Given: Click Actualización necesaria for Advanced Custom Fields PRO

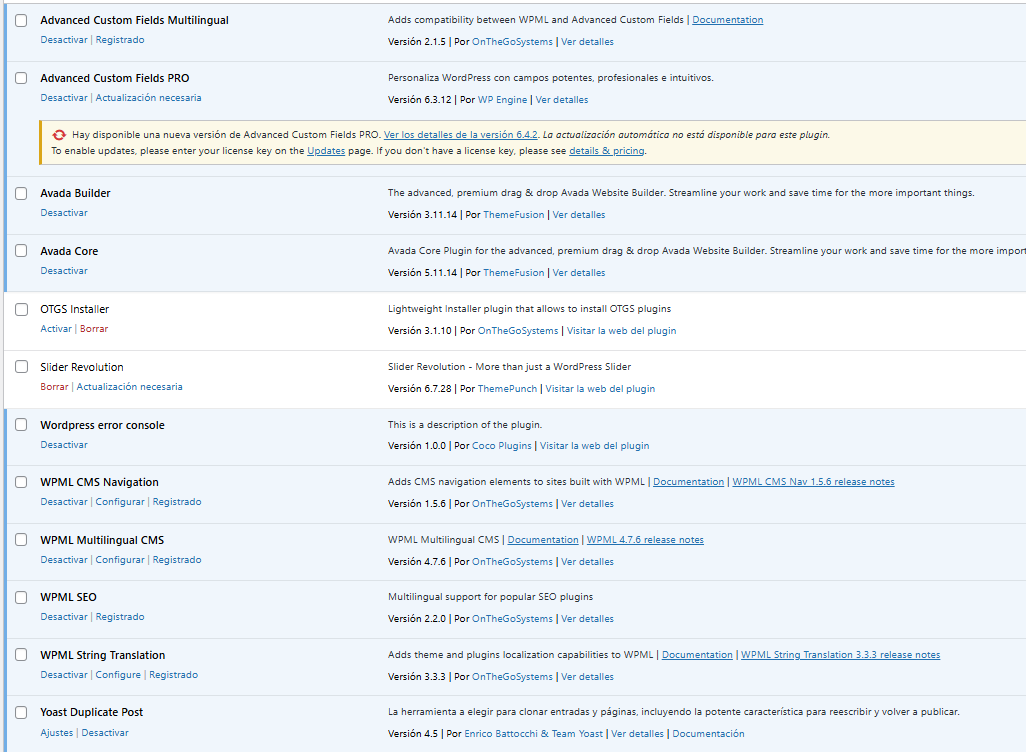Looking at the screenshot, I should click(149, 98).
